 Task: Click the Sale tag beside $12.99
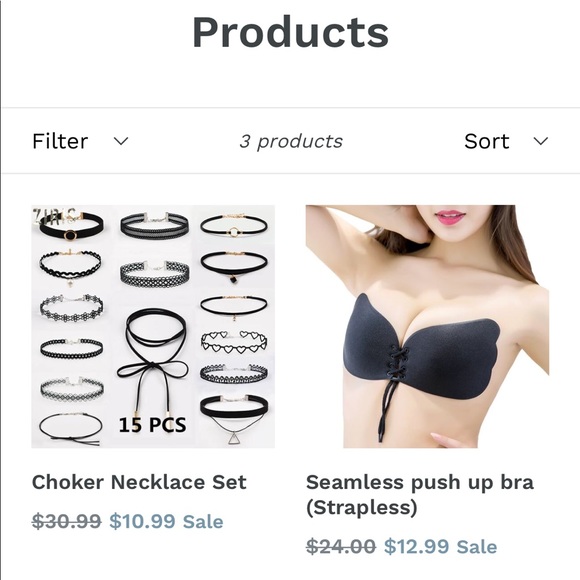coord(477,547)
